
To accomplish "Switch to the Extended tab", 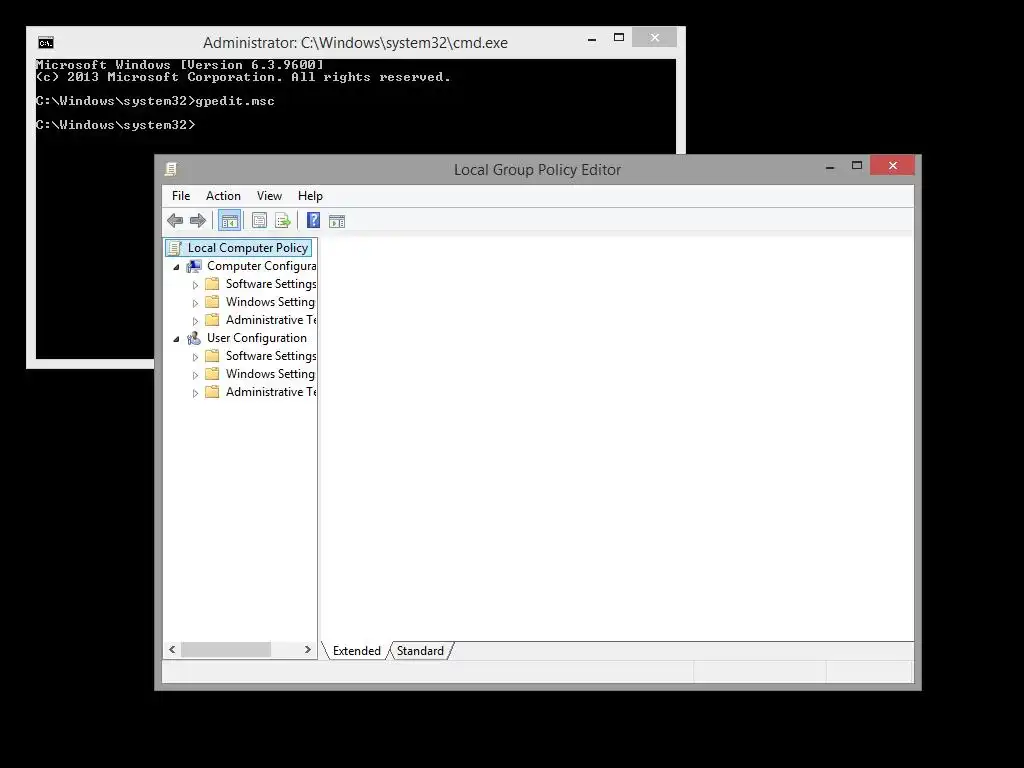I will coord(357,650).
